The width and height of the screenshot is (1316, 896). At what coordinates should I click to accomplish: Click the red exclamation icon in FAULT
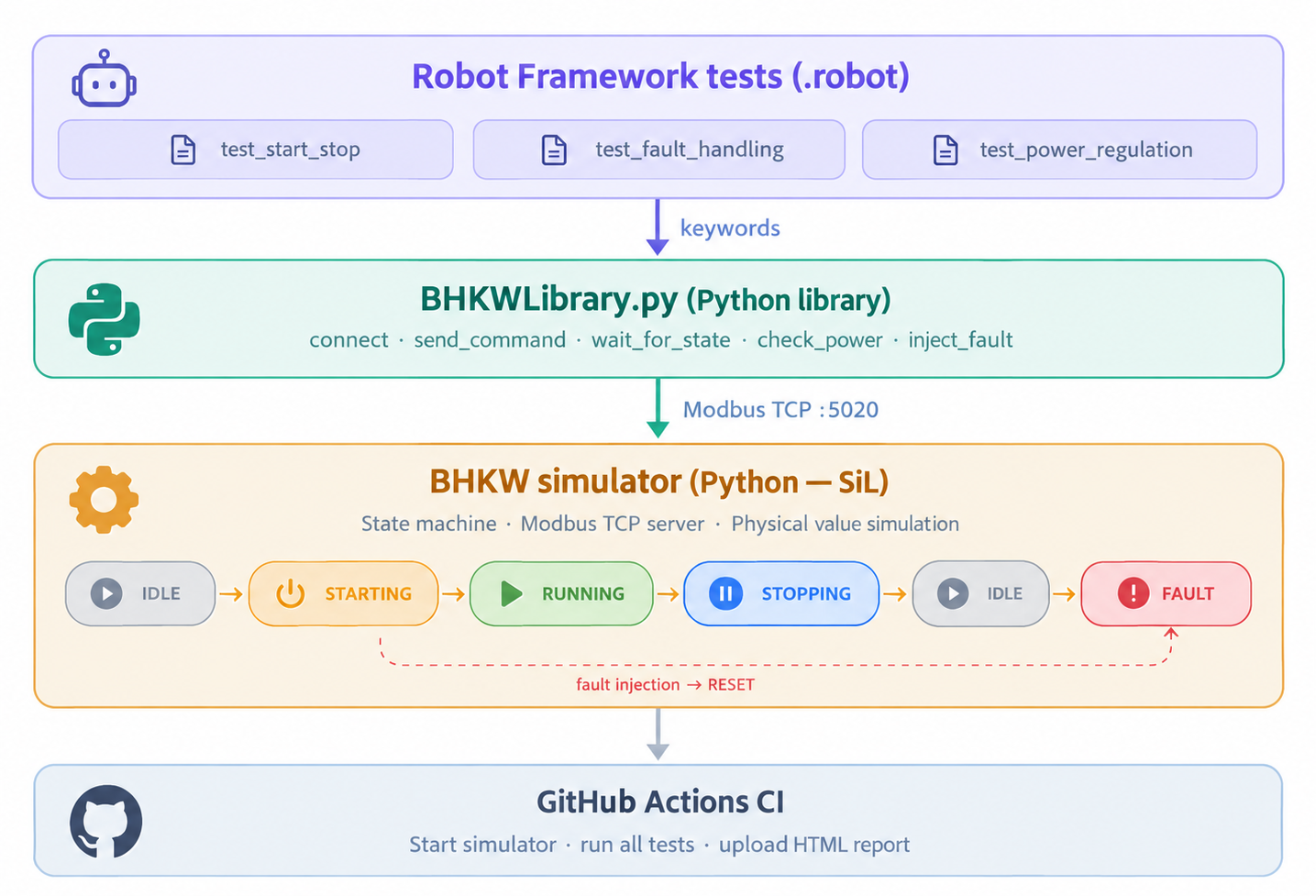pyautogui.click(x=1134, y=593)
